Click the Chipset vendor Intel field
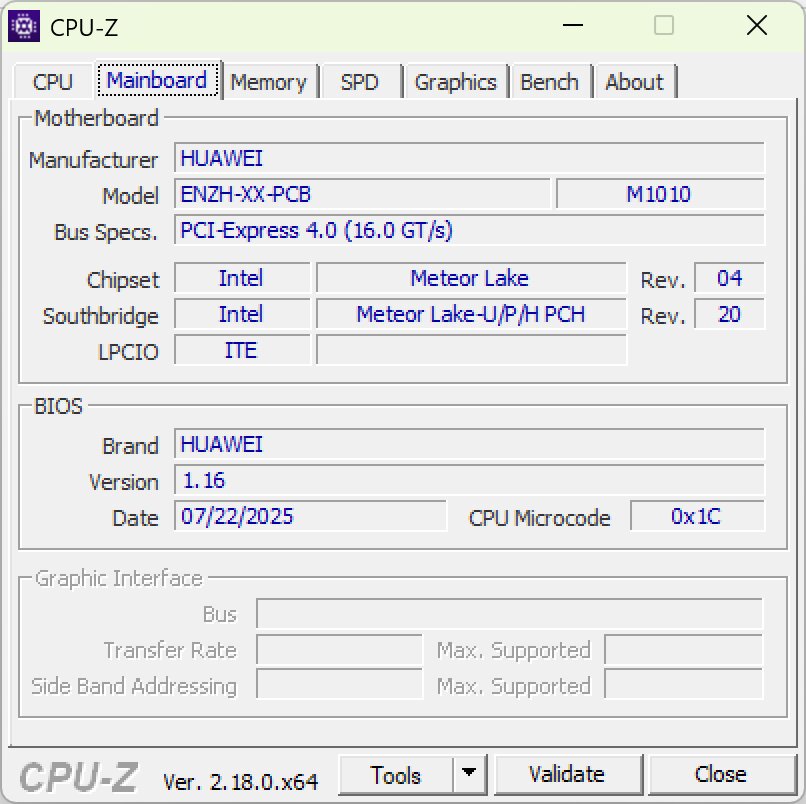 (x=242, y=278)
